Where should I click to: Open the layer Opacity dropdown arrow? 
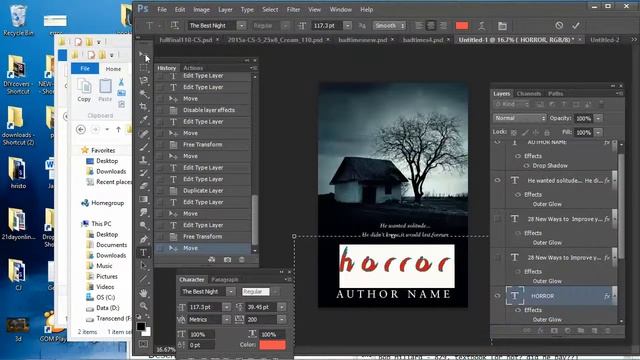598,118
